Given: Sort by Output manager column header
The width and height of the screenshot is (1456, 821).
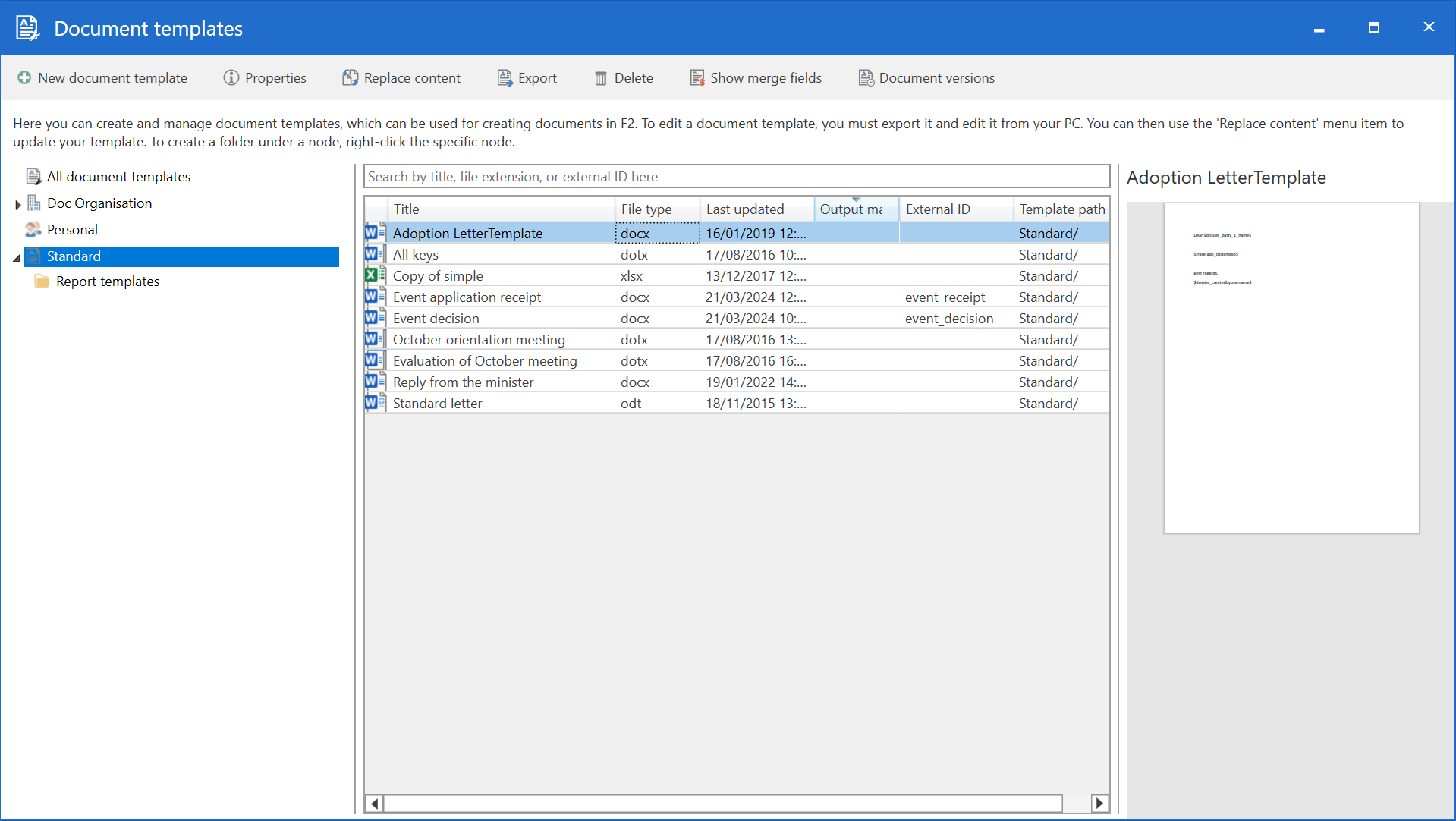Looking at the screenshot, I should (x=857, y=209).
